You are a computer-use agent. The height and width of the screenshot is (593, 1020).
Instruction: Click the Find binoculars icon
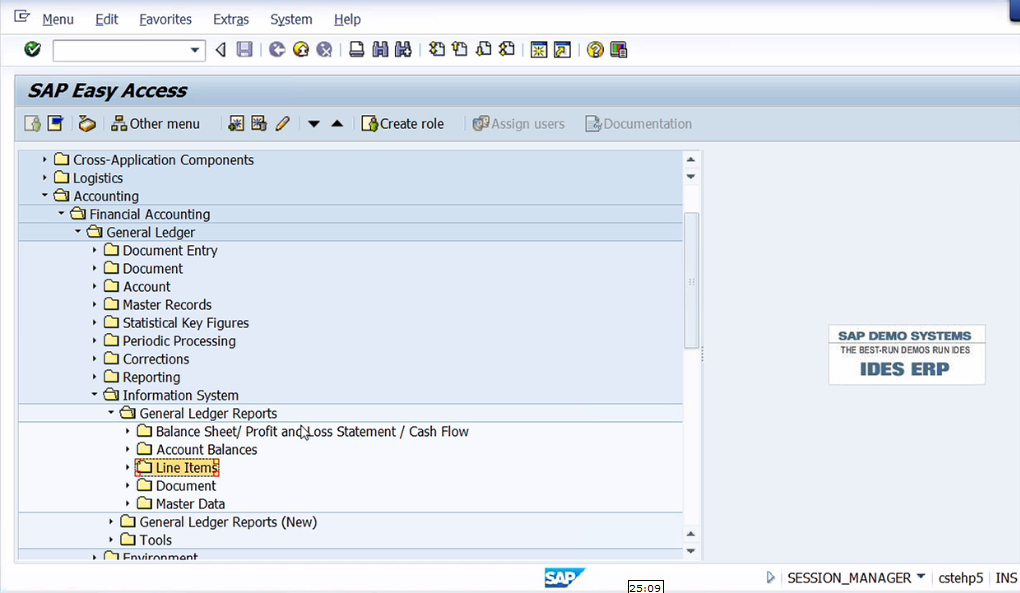point(380,49)
